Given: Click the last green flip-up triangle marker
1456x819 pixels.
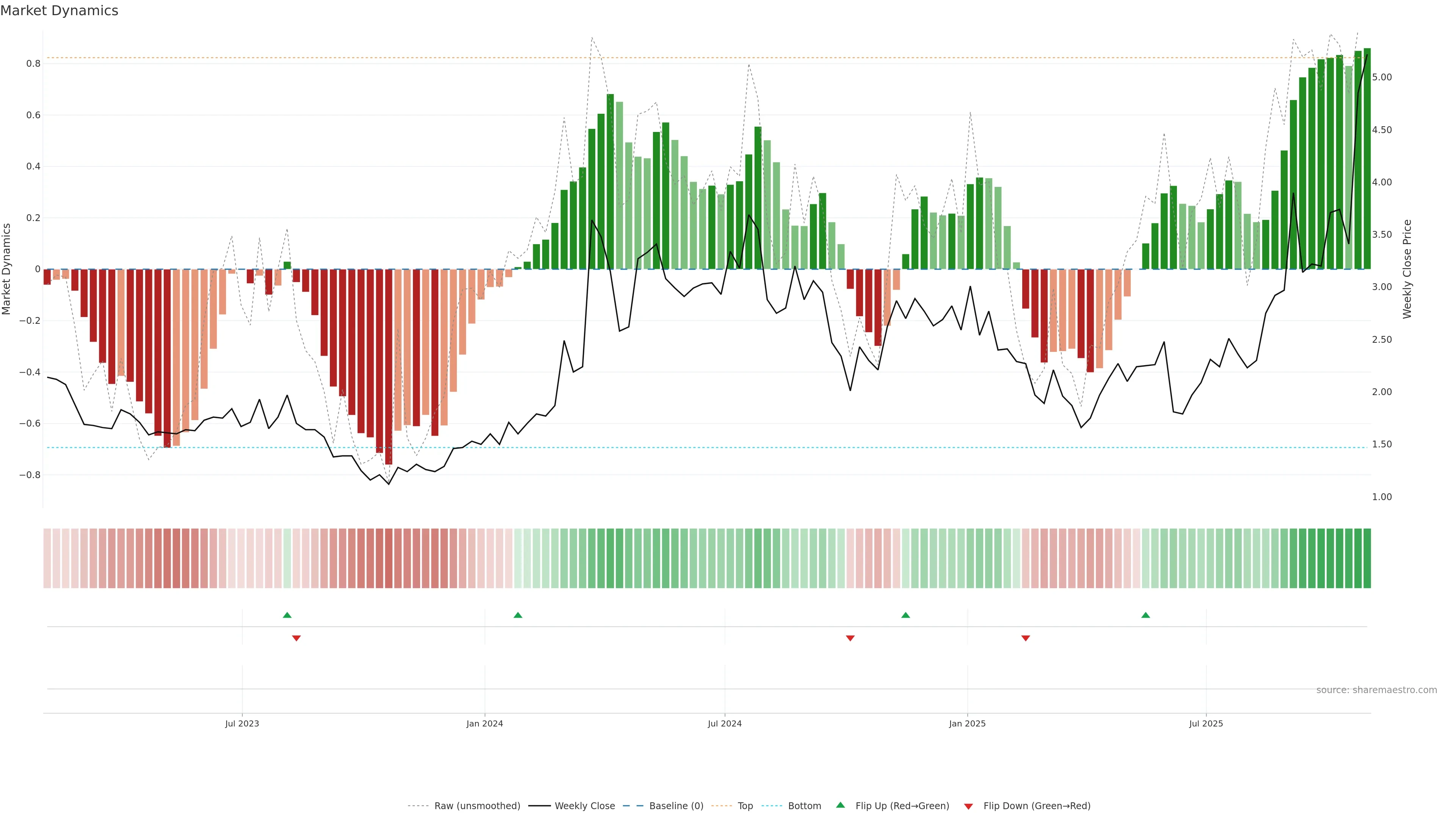Looking at the screenshot, I should tap(1146, 615).
